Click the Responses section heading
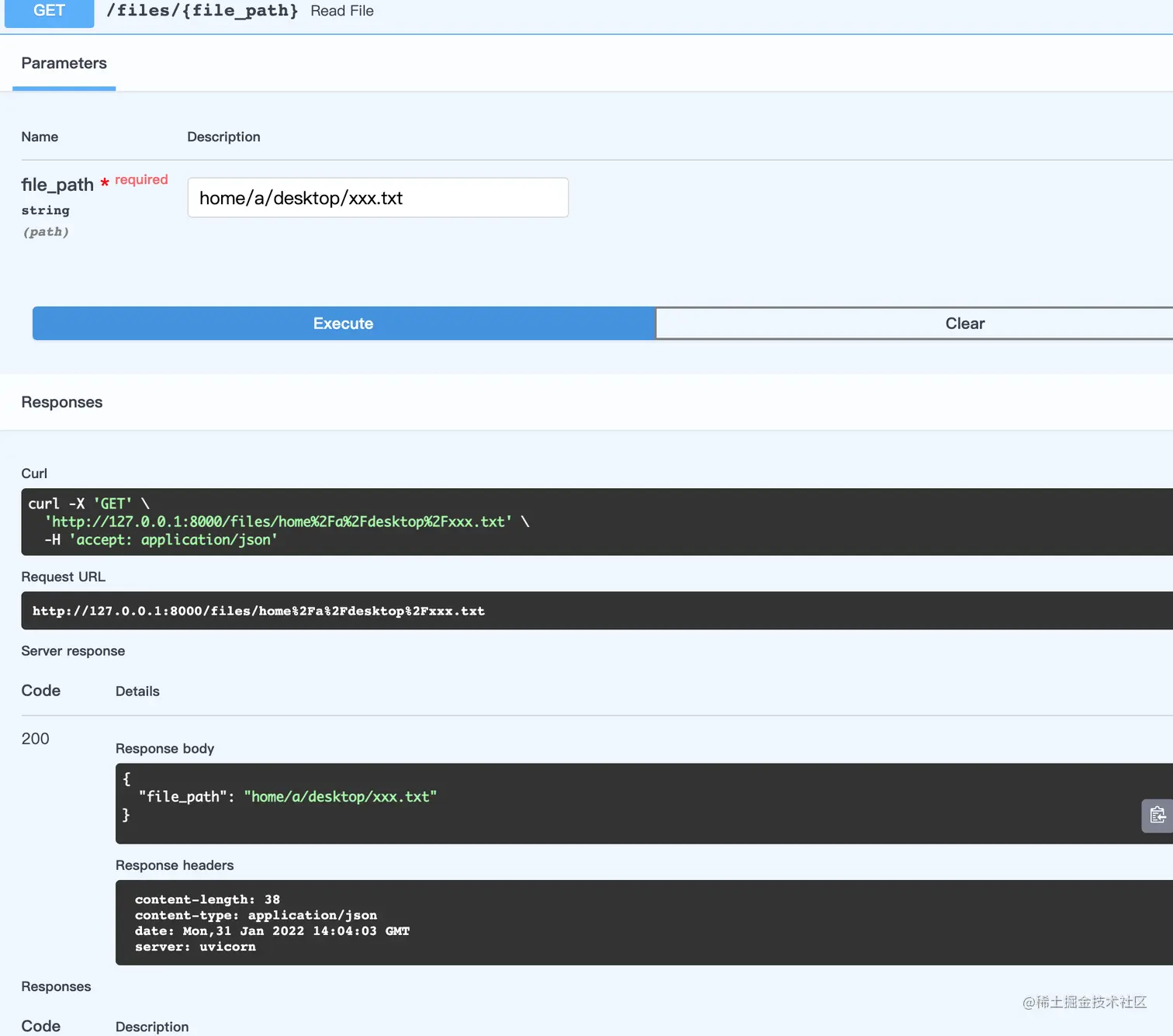This screenshot has height=1036, width=1173. click(x=62, y=402)
